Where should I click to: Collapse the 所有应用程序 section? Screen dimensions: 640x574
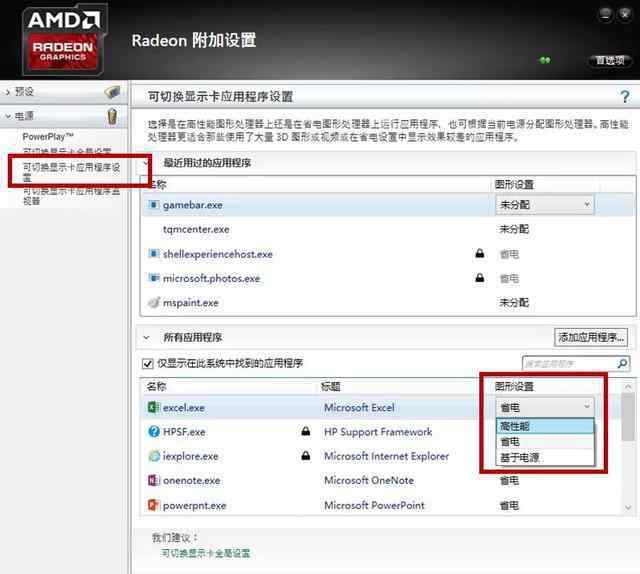146,338
